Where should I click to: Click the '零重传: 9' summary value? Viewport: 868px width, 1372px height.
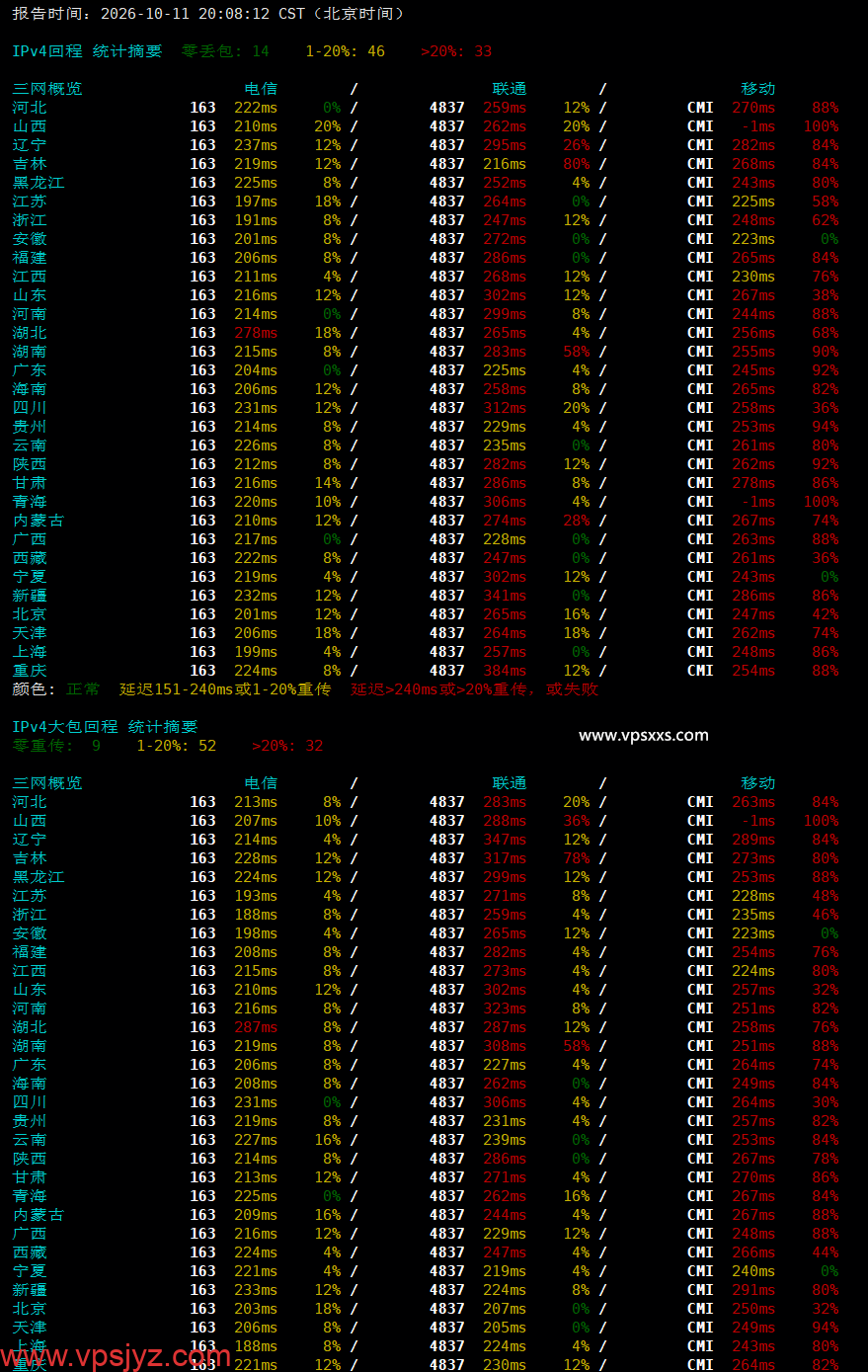pyautogui.click(x=56, y=746)
